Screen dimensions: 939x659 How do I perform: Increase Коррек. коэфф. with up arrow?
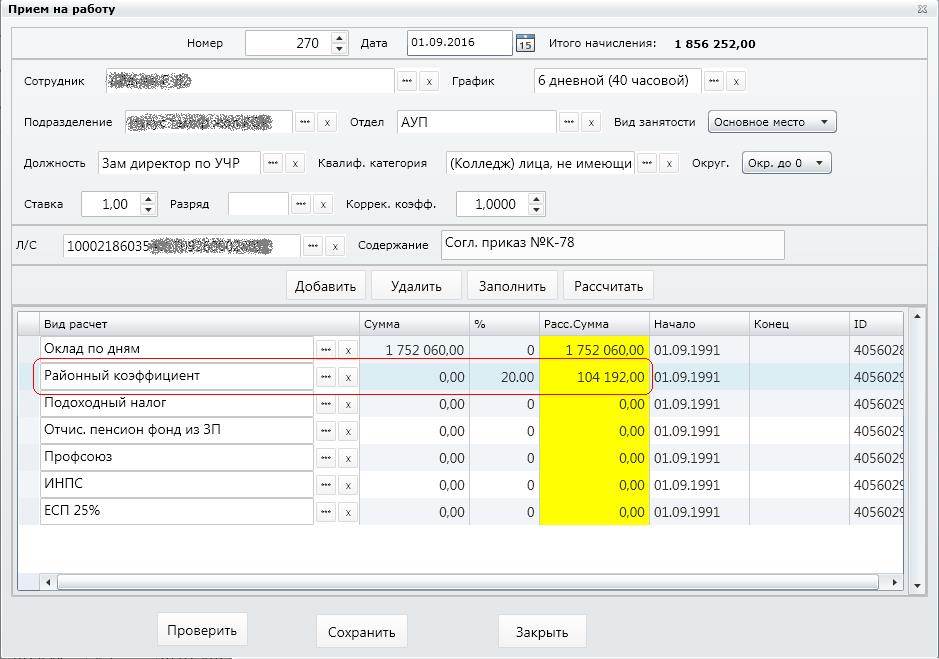[537, 198]
